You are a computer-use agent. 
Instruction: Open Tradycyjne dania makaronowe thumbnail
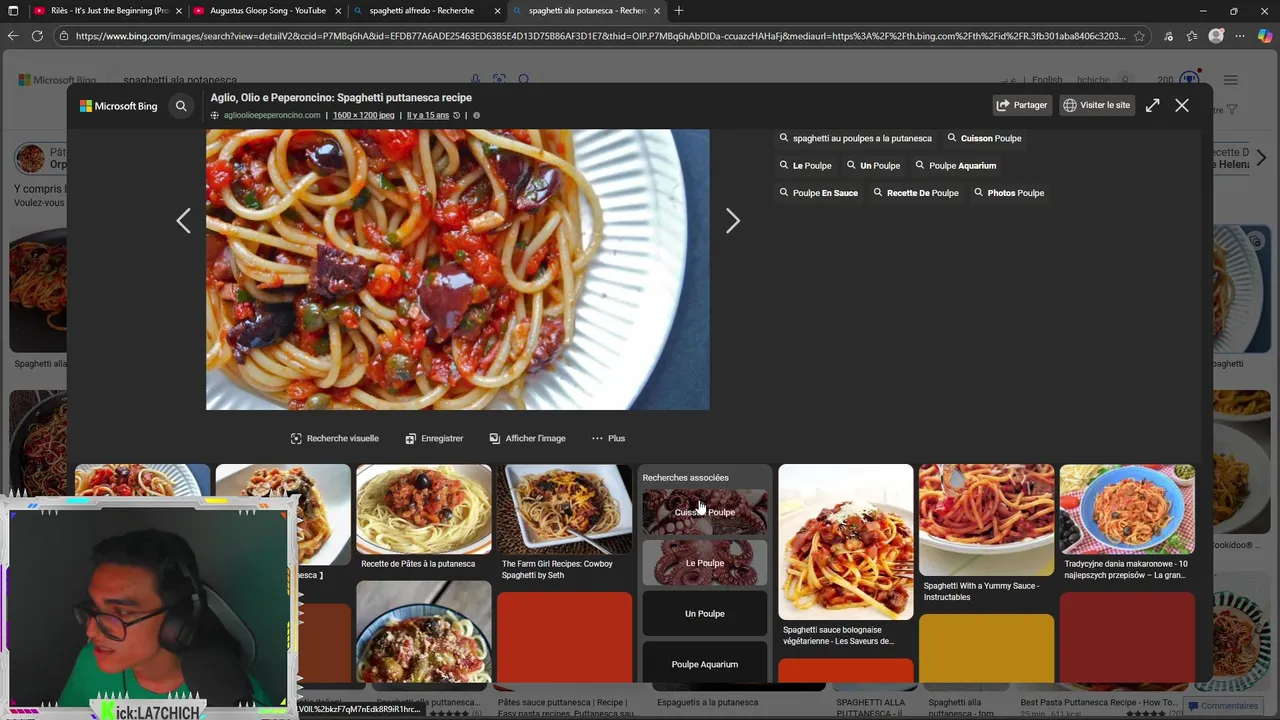[x=1127, y=509]
